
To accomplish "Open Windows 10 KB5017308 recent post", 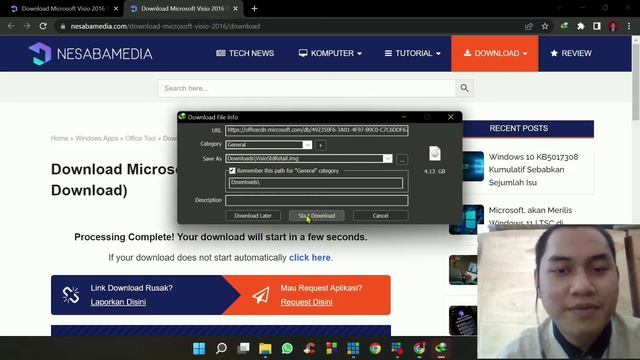I will (533, 169).
